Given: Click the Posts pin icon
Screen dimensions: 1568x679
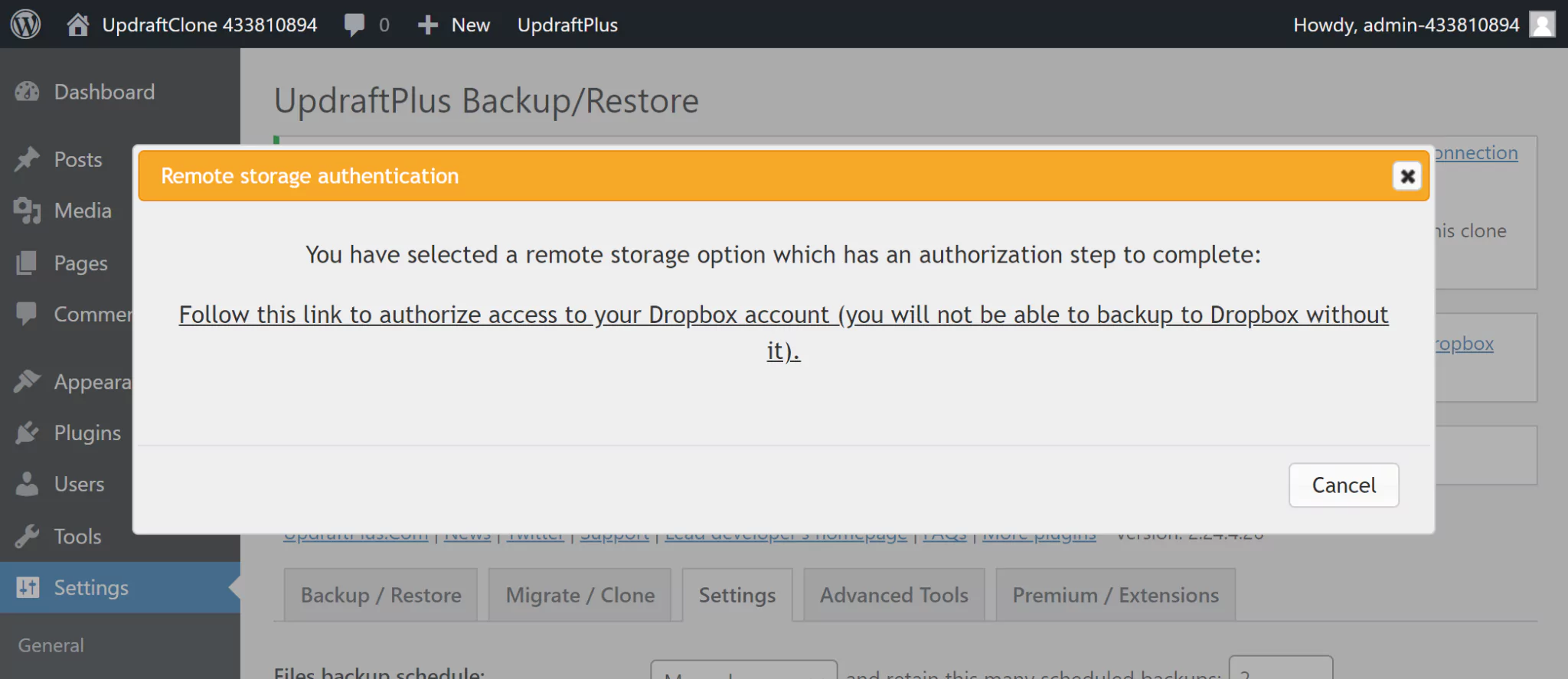Looking at the screenshot, I should pyautogui.click(x=27, y=159).
